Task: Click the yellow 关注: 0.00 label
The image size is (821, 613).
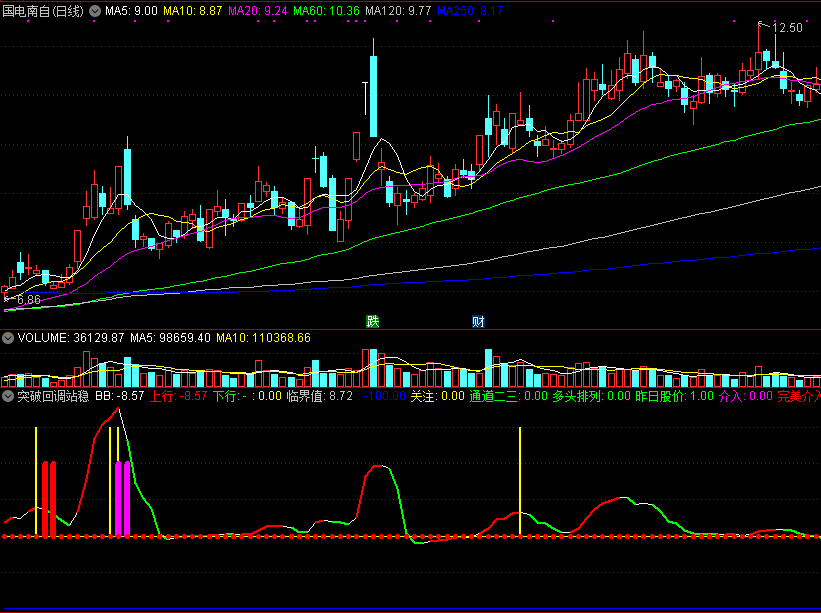Action: (x=437, y=396)
